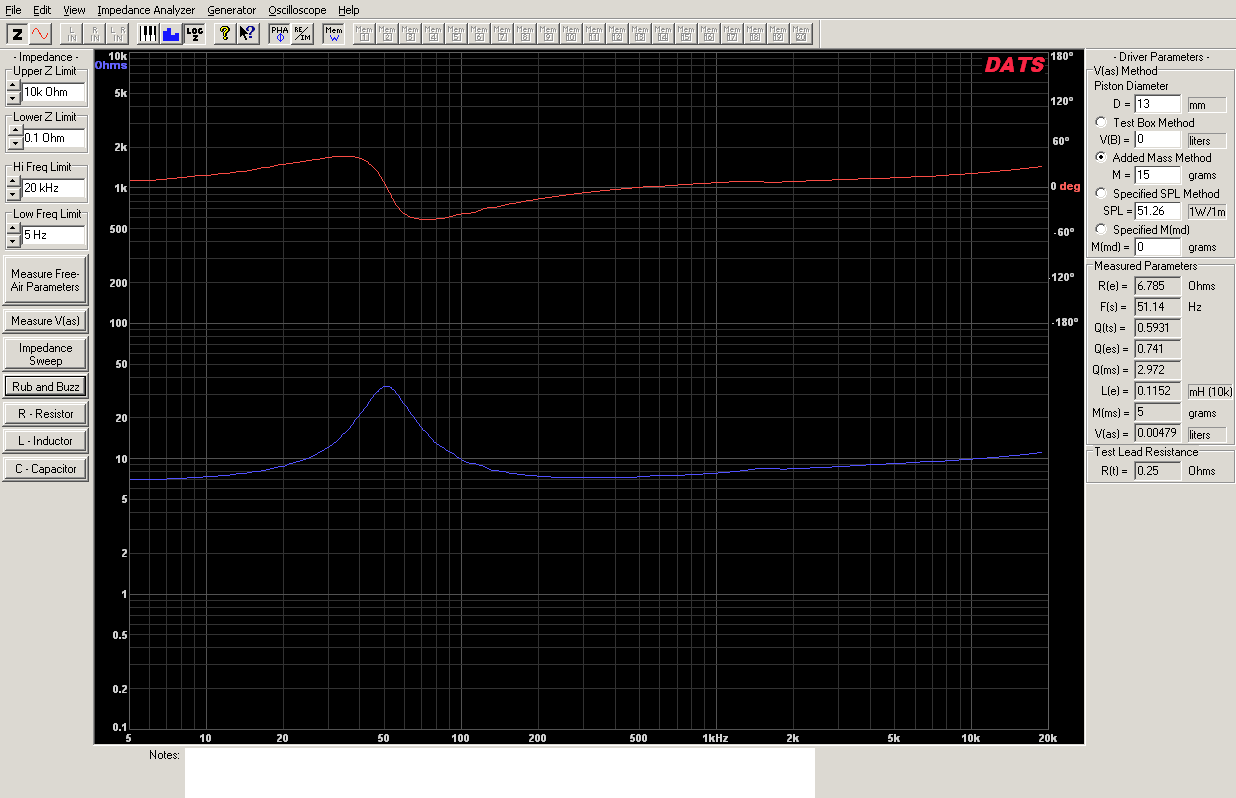Decrease the Upper Z Limit with down arrow
This screenshot has height=798, width=1236.
coord(13,98)
